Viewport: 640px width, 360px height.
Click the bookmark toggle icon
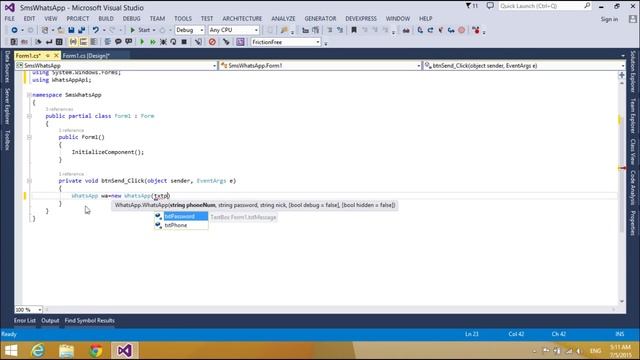[x=354, y=30]
